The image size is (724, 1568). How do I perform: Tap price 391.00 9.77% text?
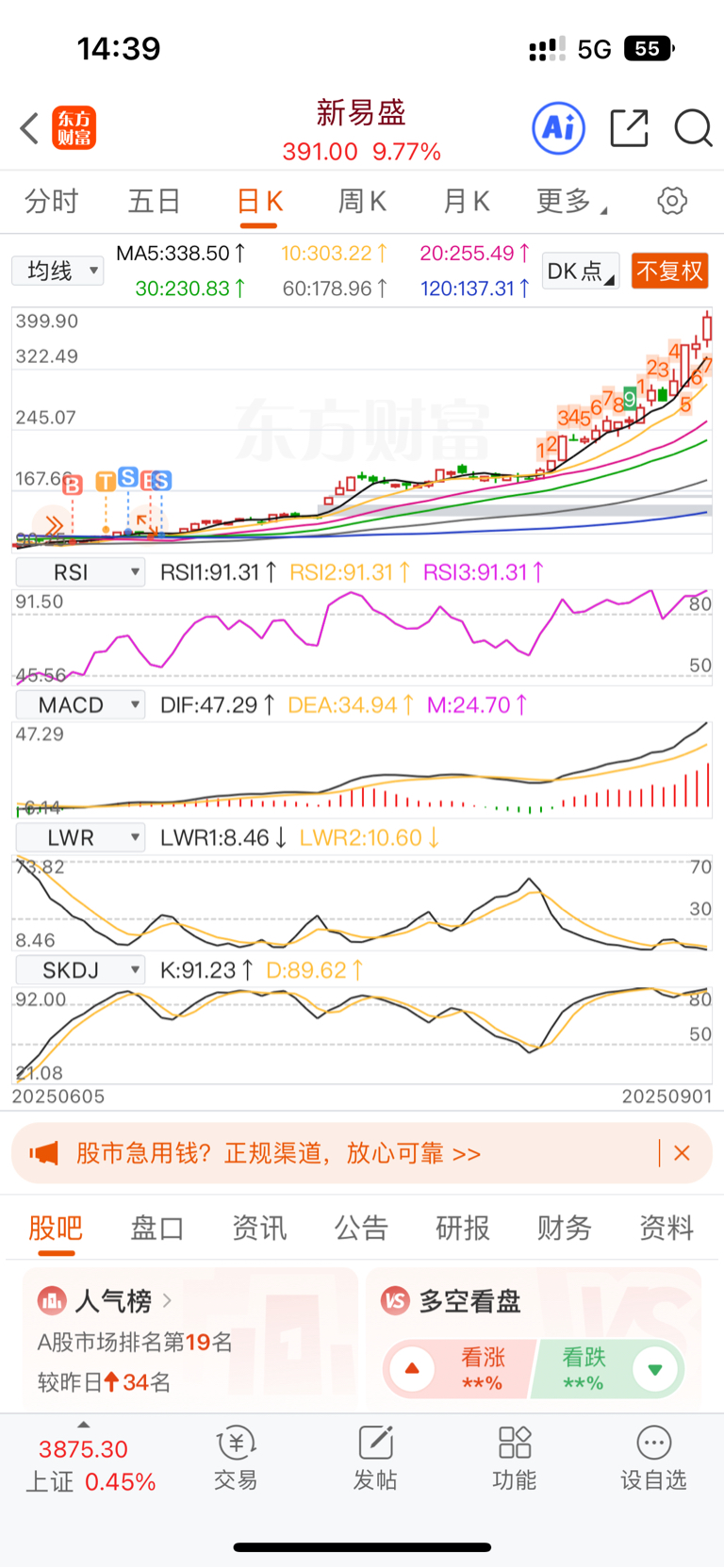tap(361, 152)
